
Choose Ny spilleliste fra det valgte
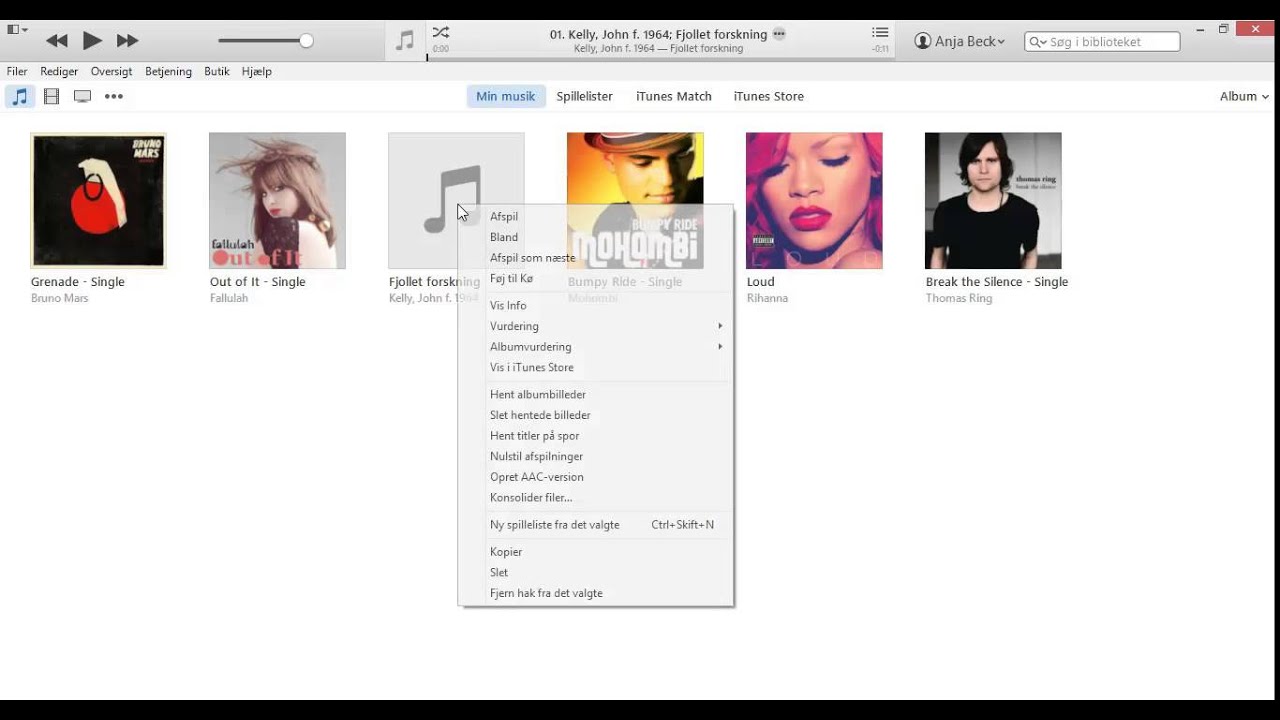tap(595, 525)
